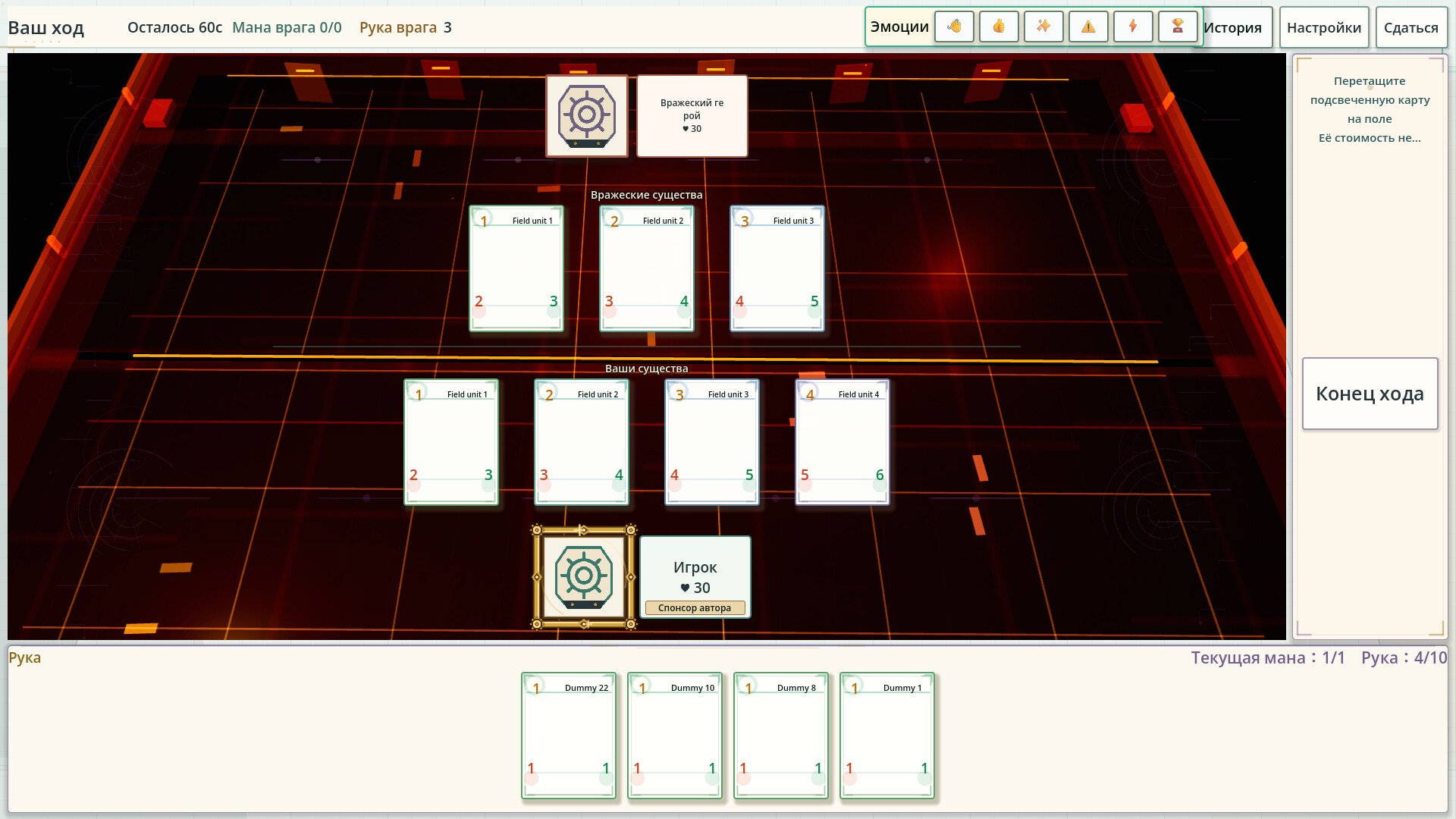Image resolution: width=1456 pixels, height=819 pixels.
Task: Click the Спонсор автора badge
Action: pos(695,608)
